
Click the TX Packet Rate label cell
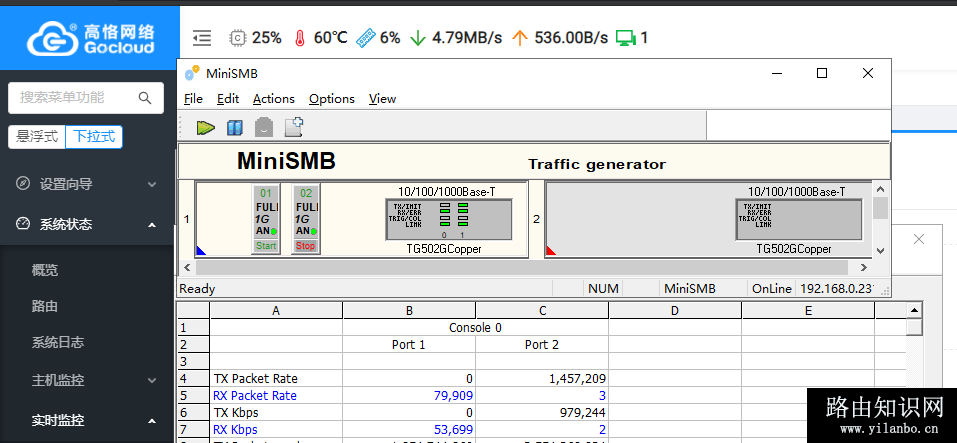click(x=276, y=378)
